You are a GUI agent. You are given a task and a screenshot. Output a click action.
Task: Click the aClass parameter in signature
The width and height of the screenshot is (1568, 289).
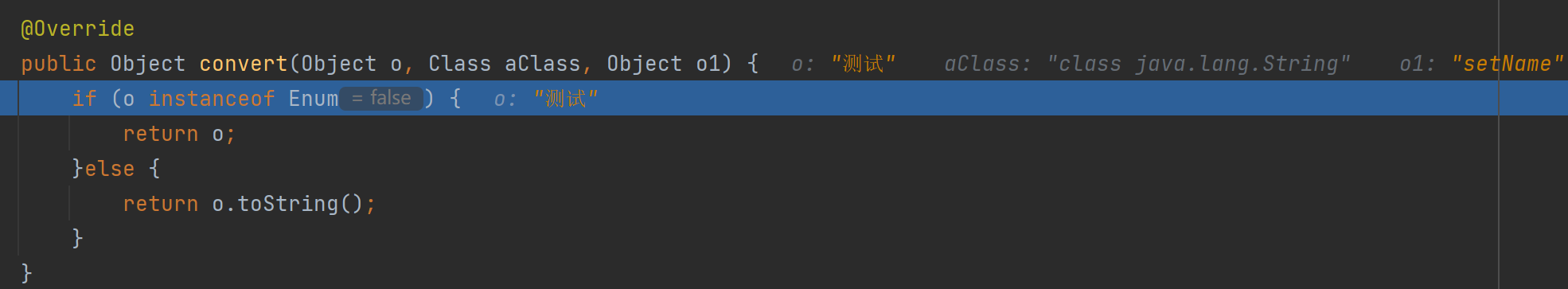tap(542, 64)
